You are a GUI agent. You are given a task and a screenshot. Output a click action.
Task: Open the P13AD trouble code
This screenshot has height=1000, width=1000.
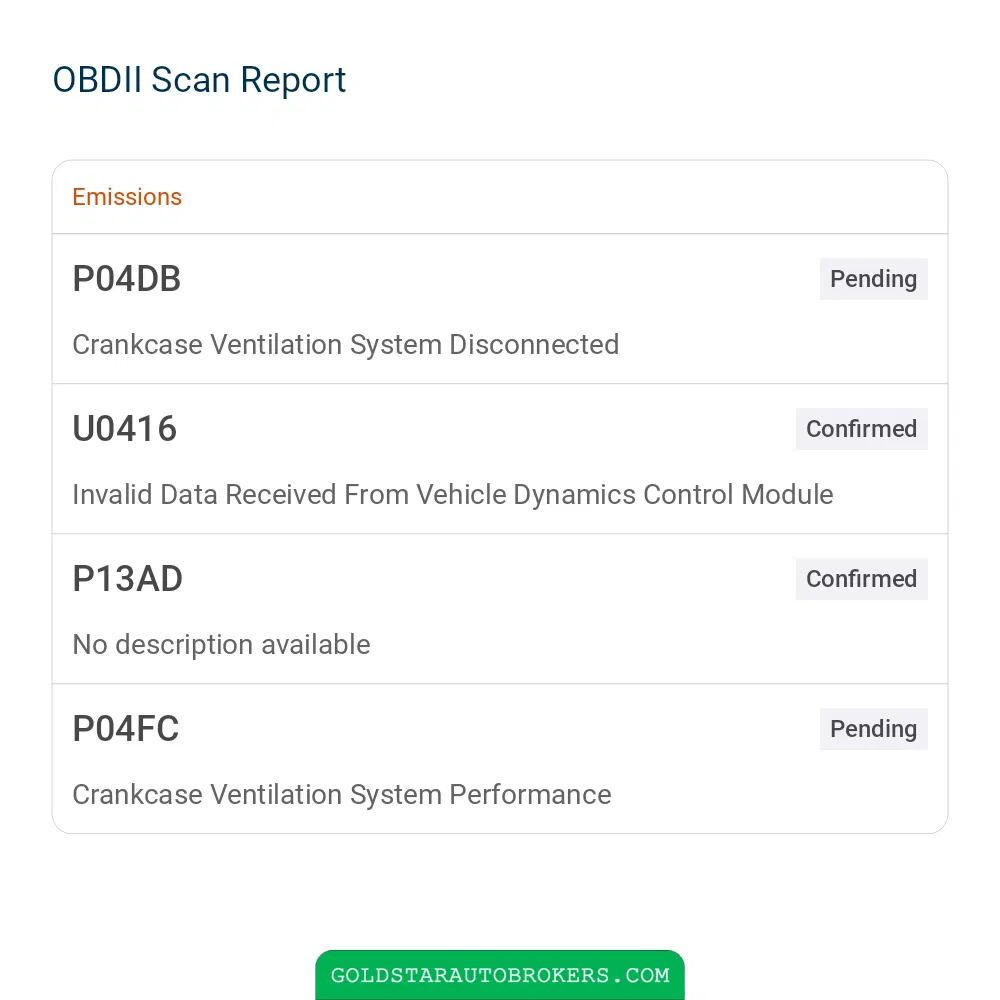coord(128,578)
